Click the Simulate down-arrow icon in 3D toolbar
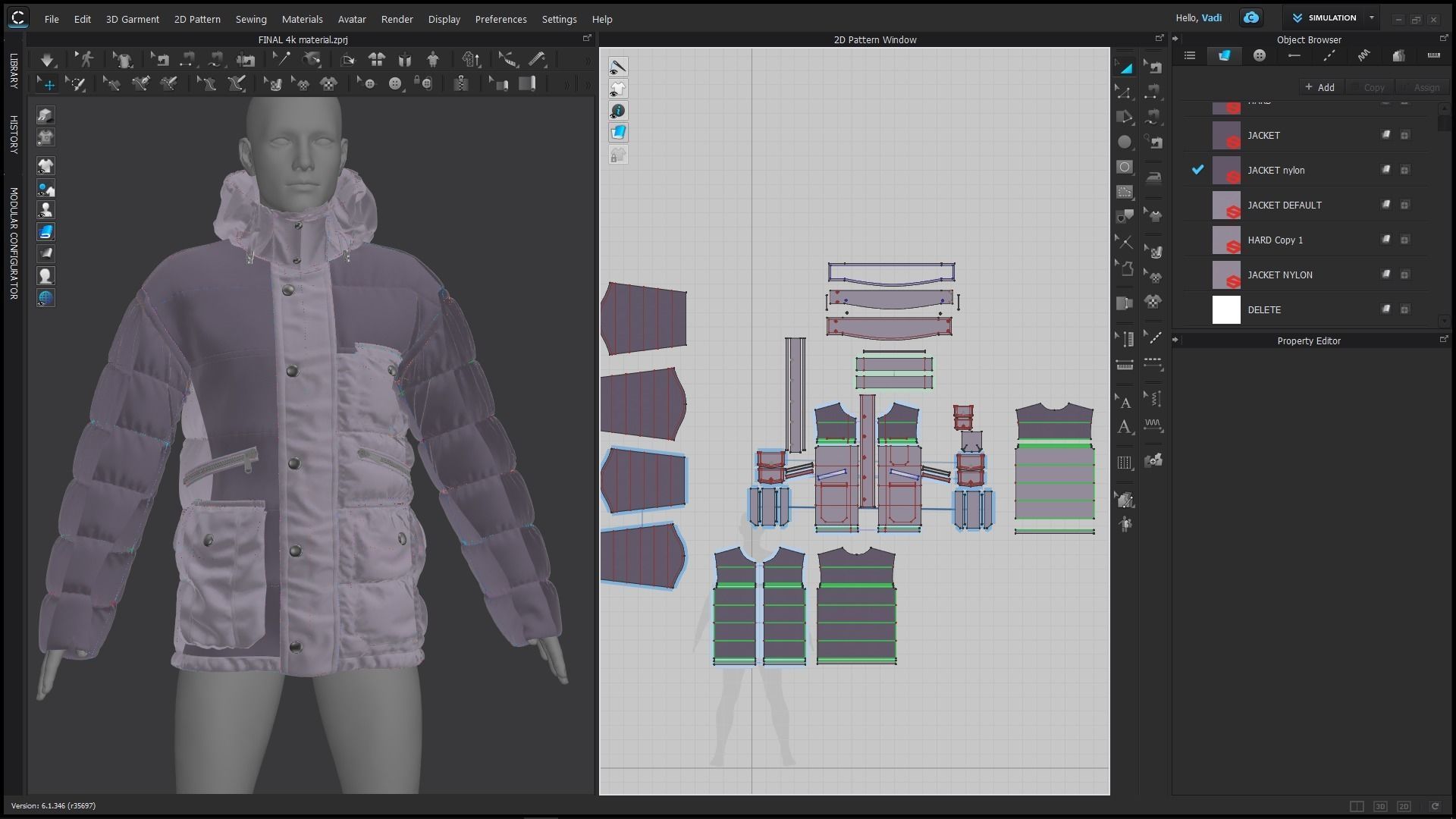Viewport: 1456px width, 819px height. click(47, 59)
